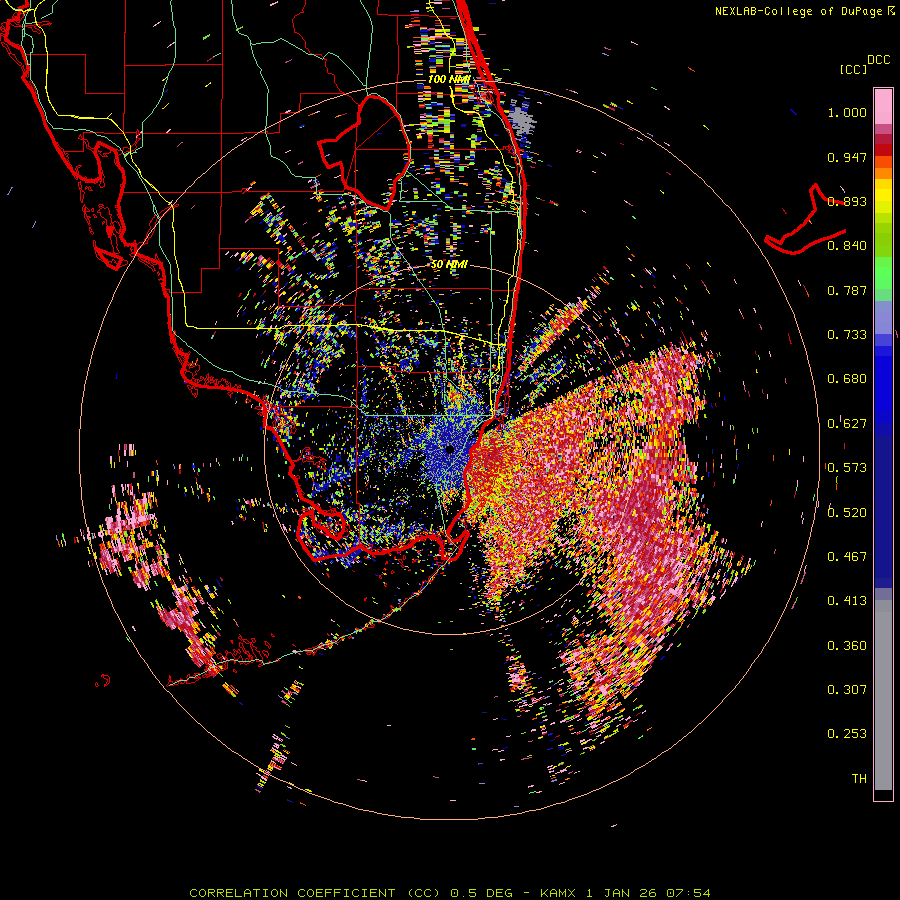This screenshot has height=900, width=900.
Task: Pick the gray color bar segment
Action: click(x=883, y=695)
